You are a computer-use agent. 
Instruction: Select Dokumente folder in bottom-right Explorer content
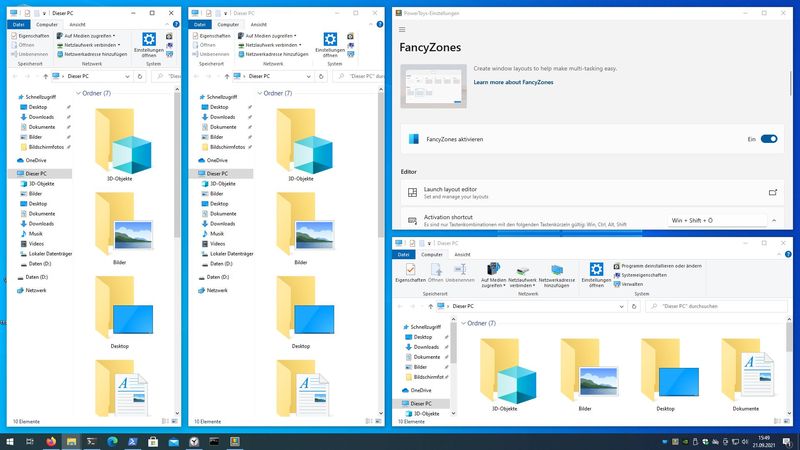(x=746, y=374)
